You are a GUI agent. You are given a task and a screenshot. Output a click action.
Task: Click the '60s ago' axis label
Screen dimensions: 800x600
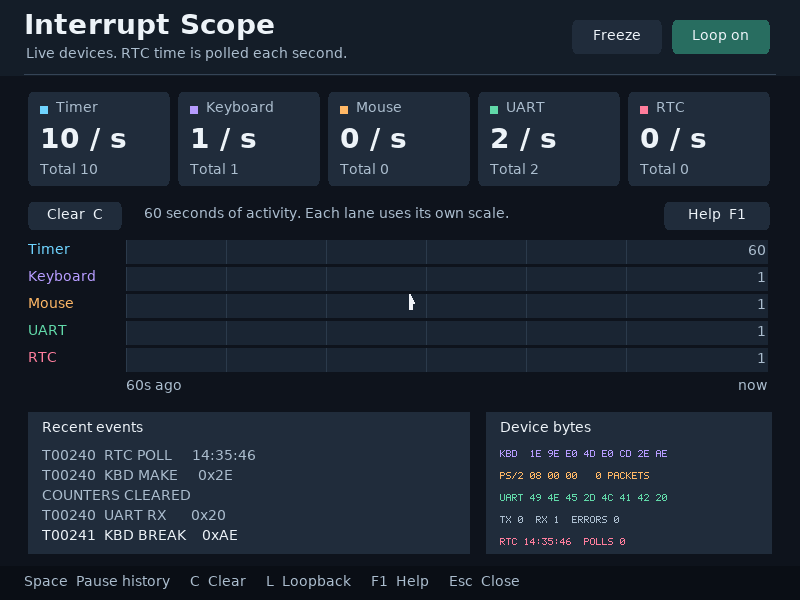(x=154, y=386)
